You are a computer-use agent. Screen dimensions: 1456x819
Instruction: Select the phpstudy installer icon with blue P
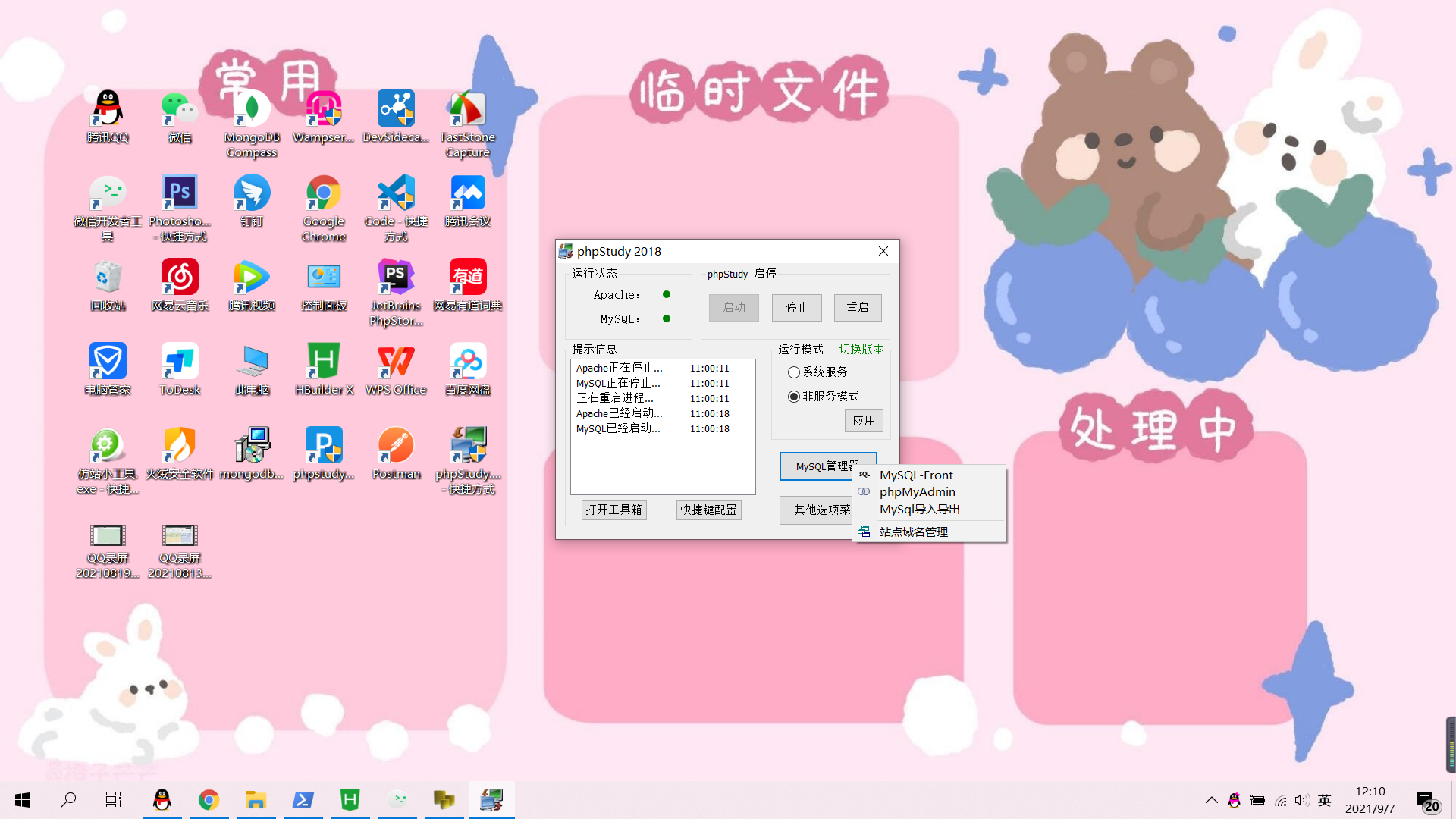coord(324,454)
